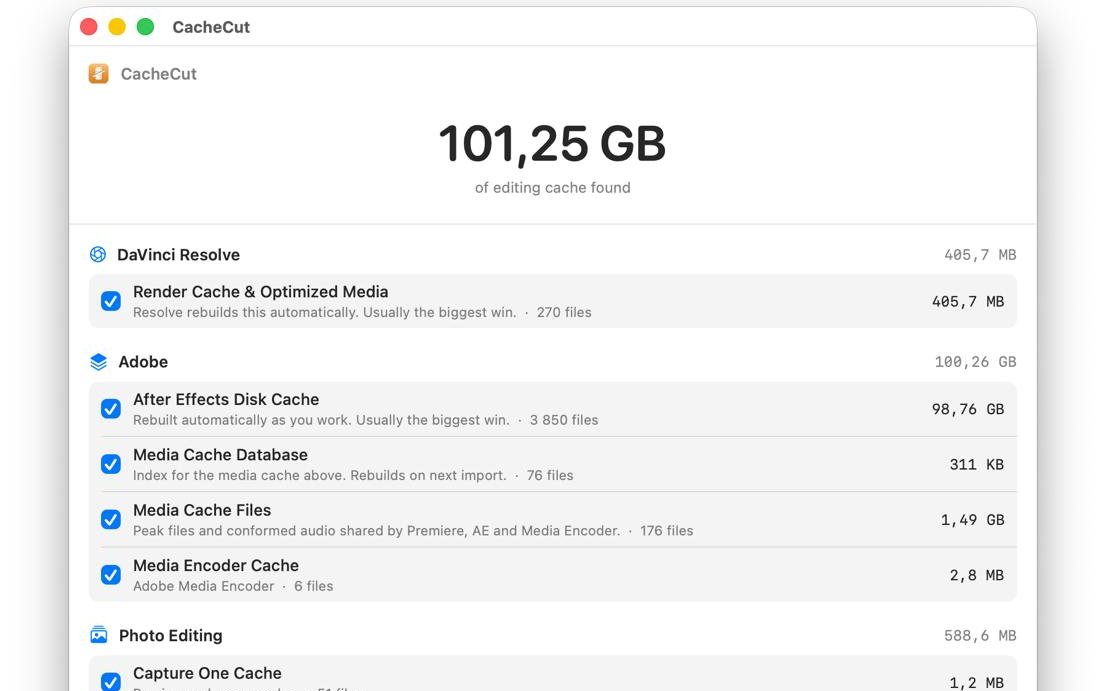The width and height of the screenshot is (1106, 691).
Task: Toggle the Media Cache Files checkbox
Action: pos(111,520)
